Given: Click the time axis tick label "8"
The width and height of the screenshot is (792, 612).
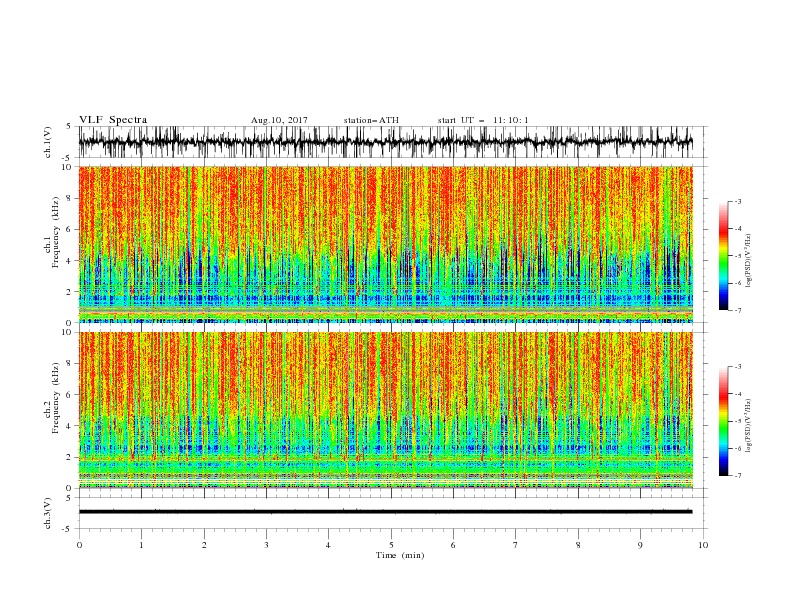Looking at the screenshot, I should 578,545.
